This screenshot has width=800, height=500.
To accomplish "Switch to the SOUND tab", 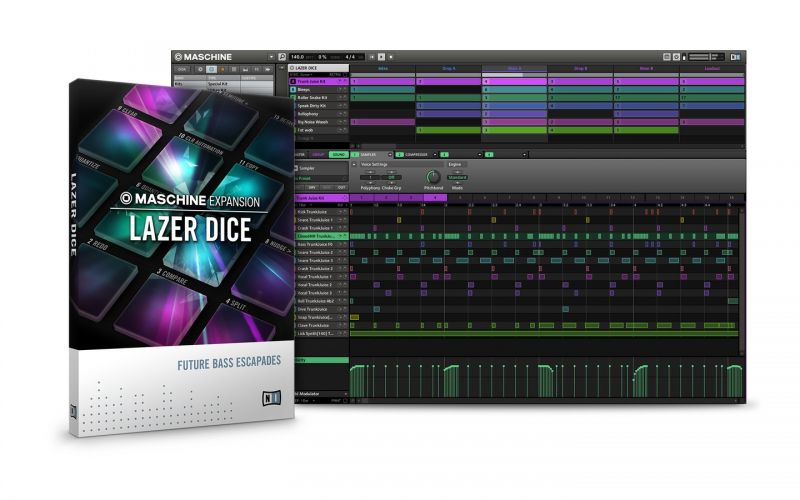I will pos(339,155).
